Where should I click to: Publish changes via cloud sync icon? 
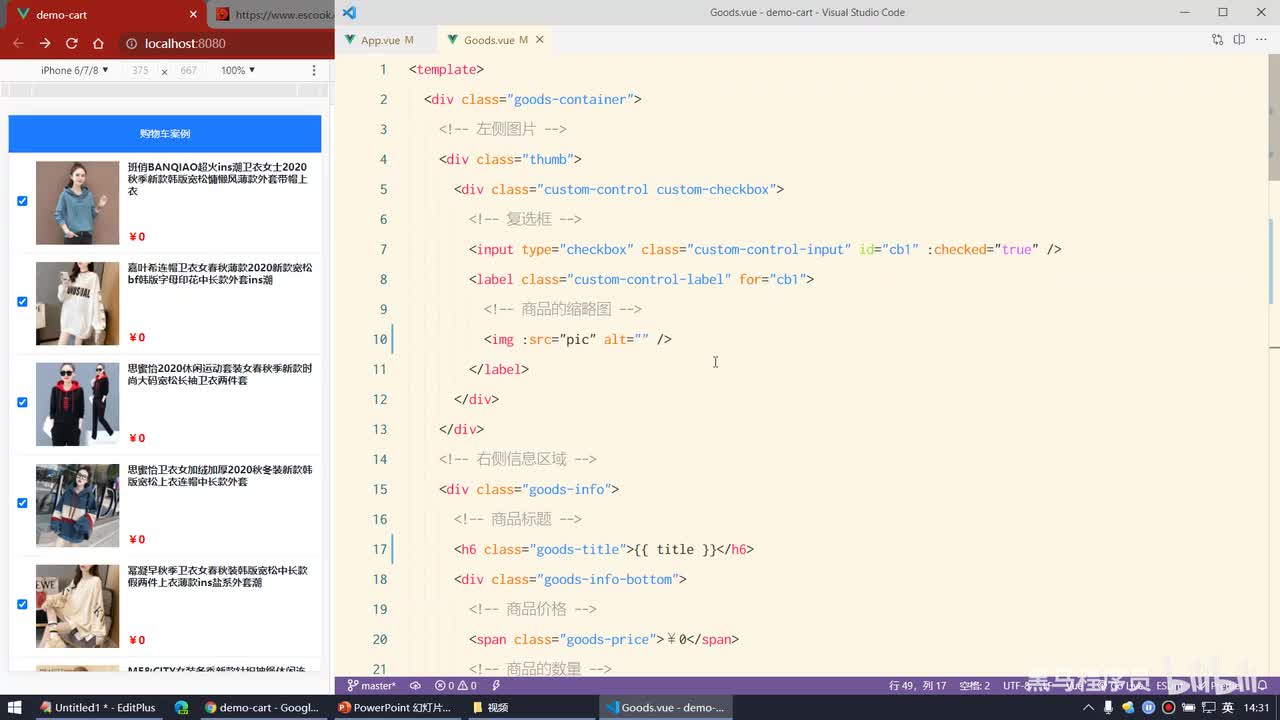coord(415,686)
